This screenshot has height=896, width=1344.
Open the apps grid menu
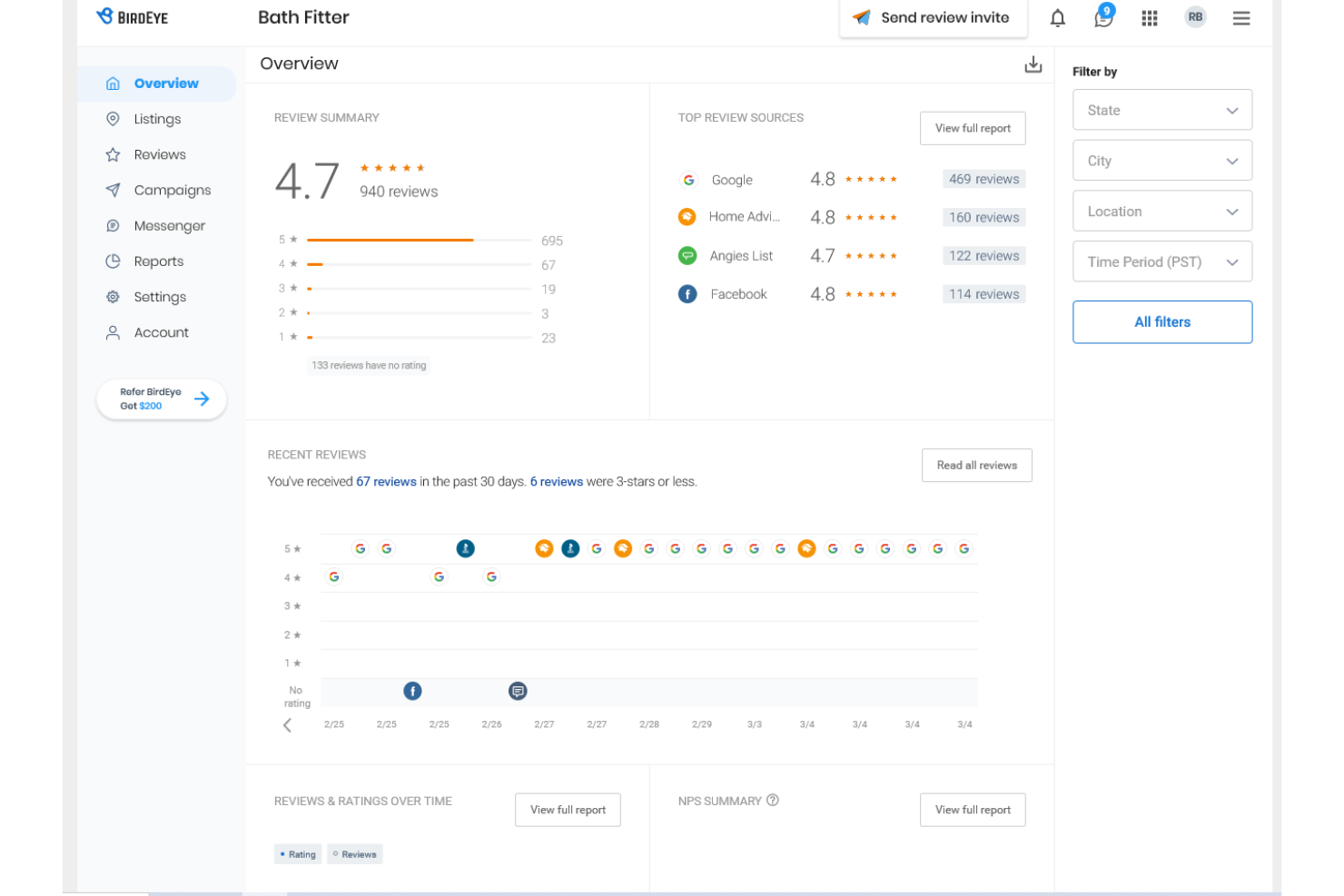coord(1150,18)
